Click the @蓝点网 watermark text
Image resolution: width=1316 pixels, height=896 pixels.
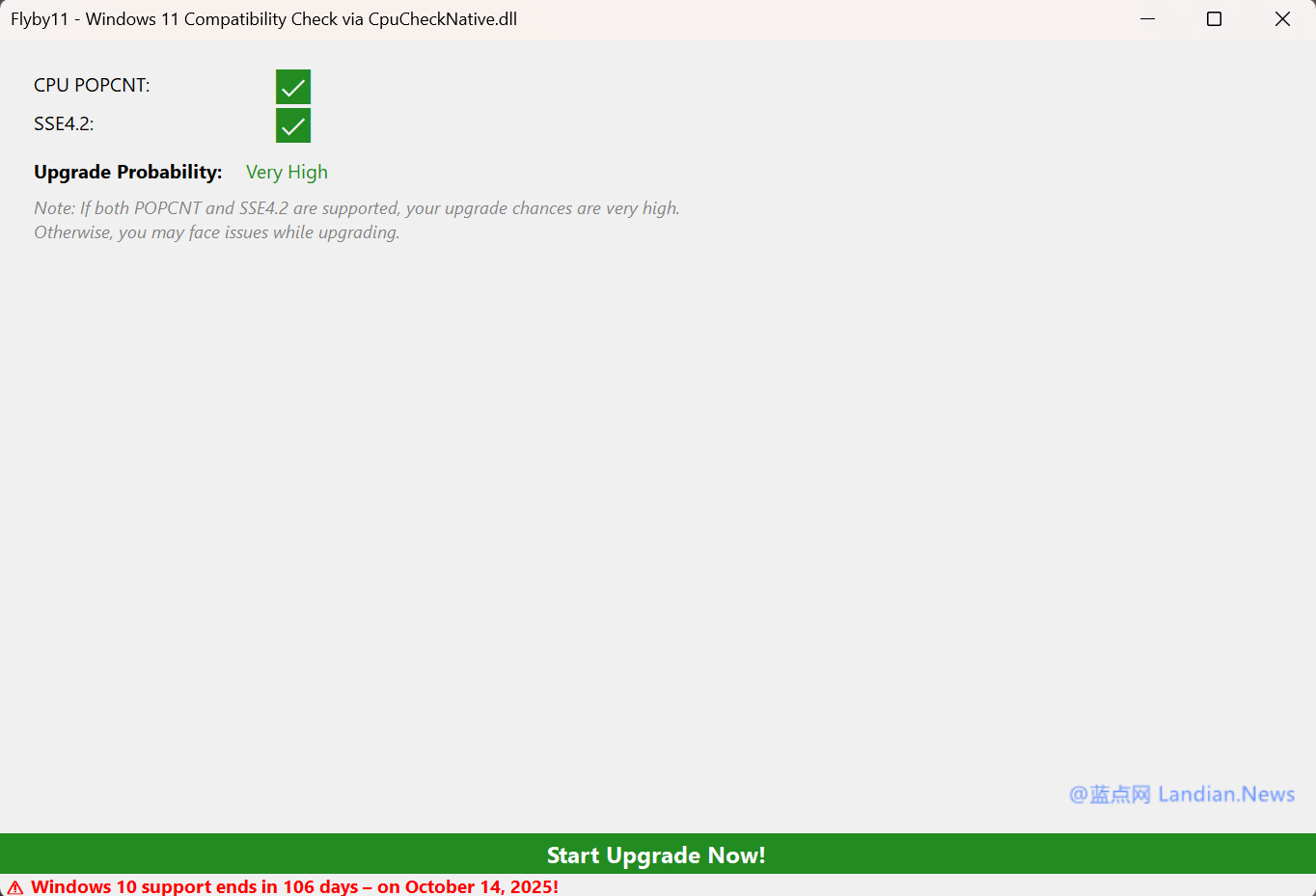tap(1110, 795)
